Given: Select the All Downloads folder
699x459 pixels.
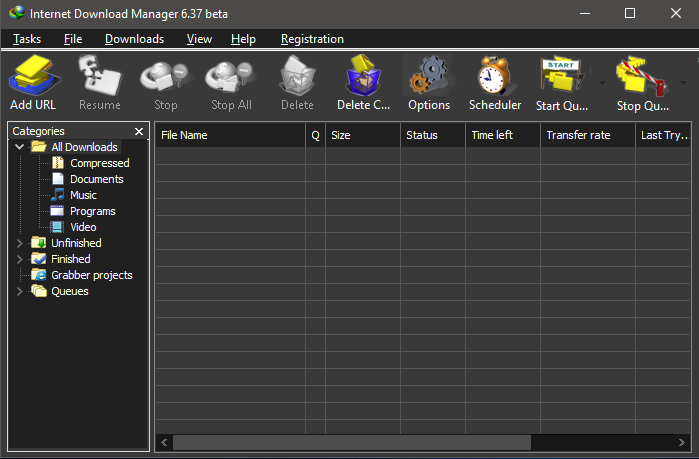Looking at the screenshot, I should [x=84, y=147].
